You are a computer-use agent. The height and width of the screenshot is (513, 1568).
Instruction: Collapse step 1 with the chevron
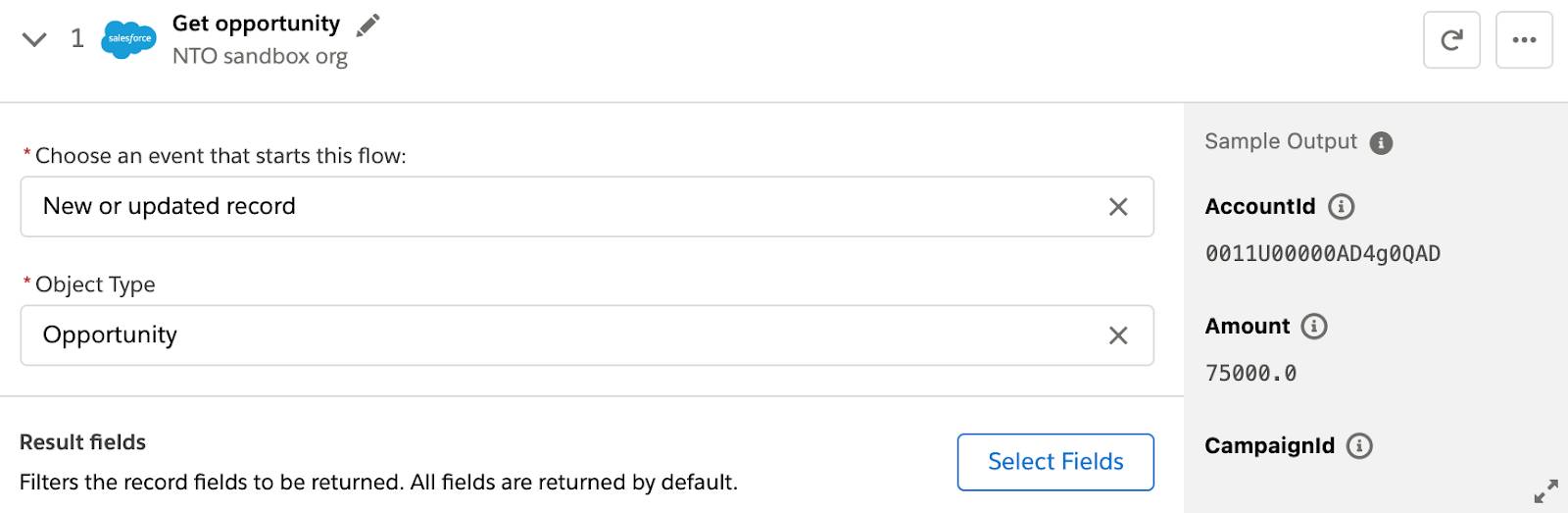(x=34, y=39)
